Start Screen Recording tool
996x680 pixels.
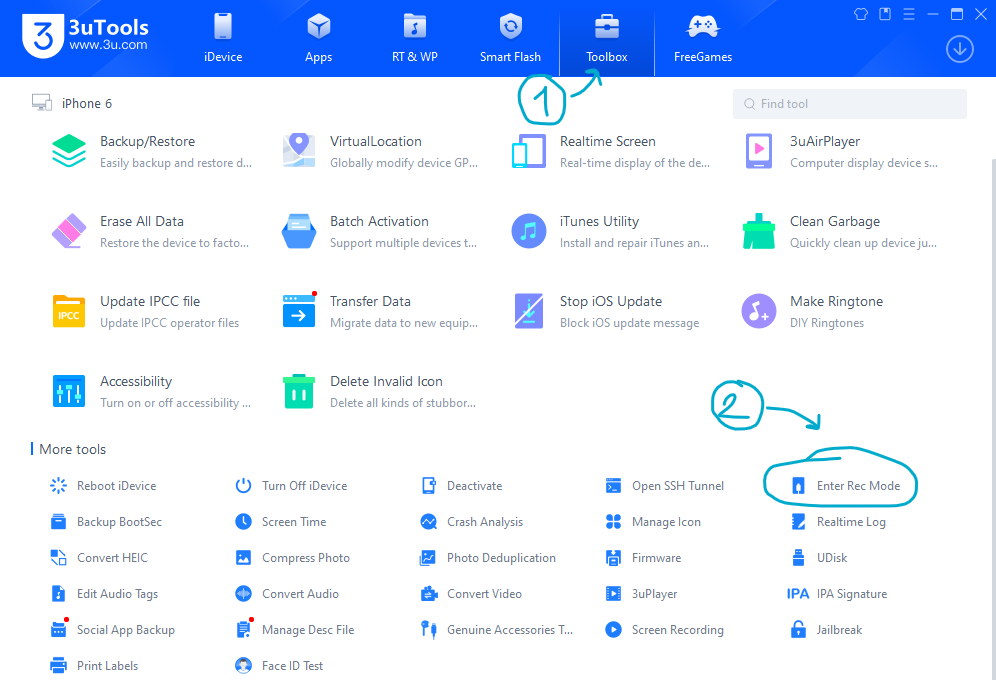tap(664, 630)
